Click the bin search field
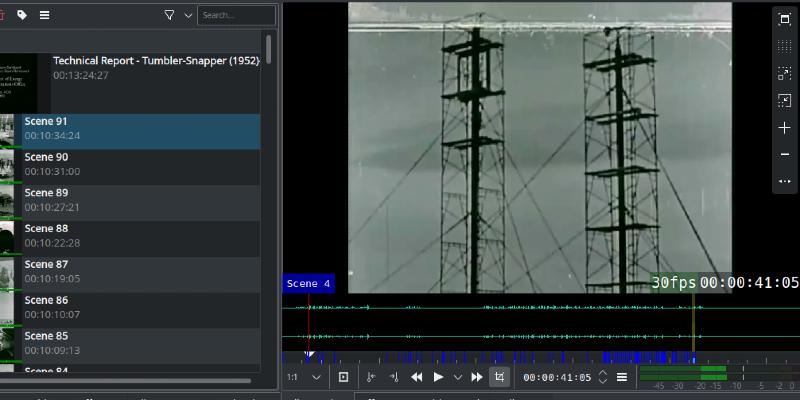 coord(236,15)
